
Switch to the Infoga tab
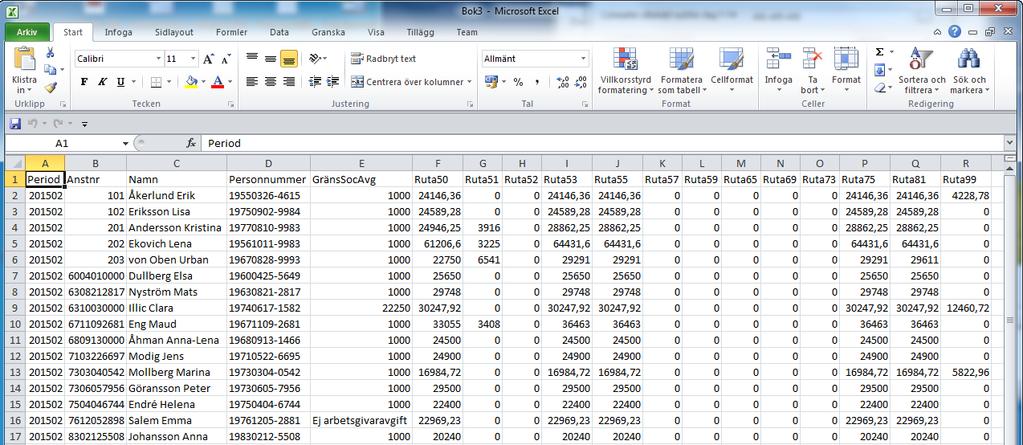tap(119, 32)
